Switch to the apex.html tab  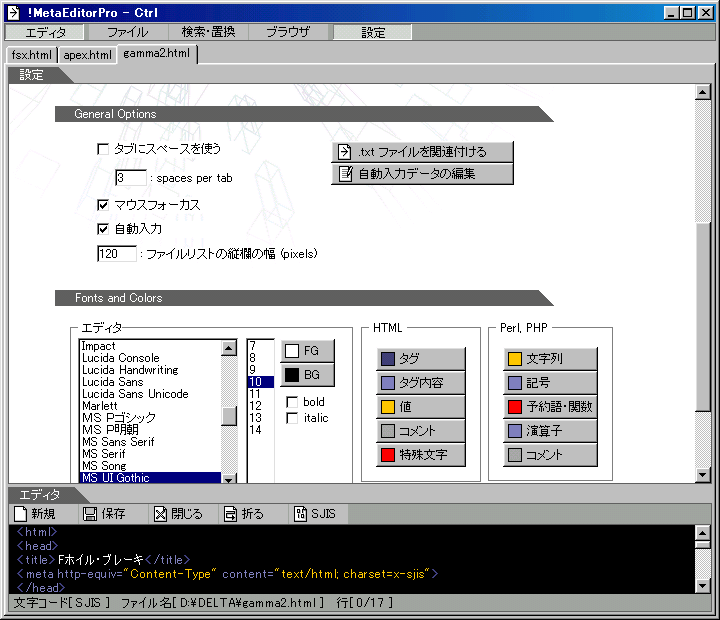(x=87, y=55)
